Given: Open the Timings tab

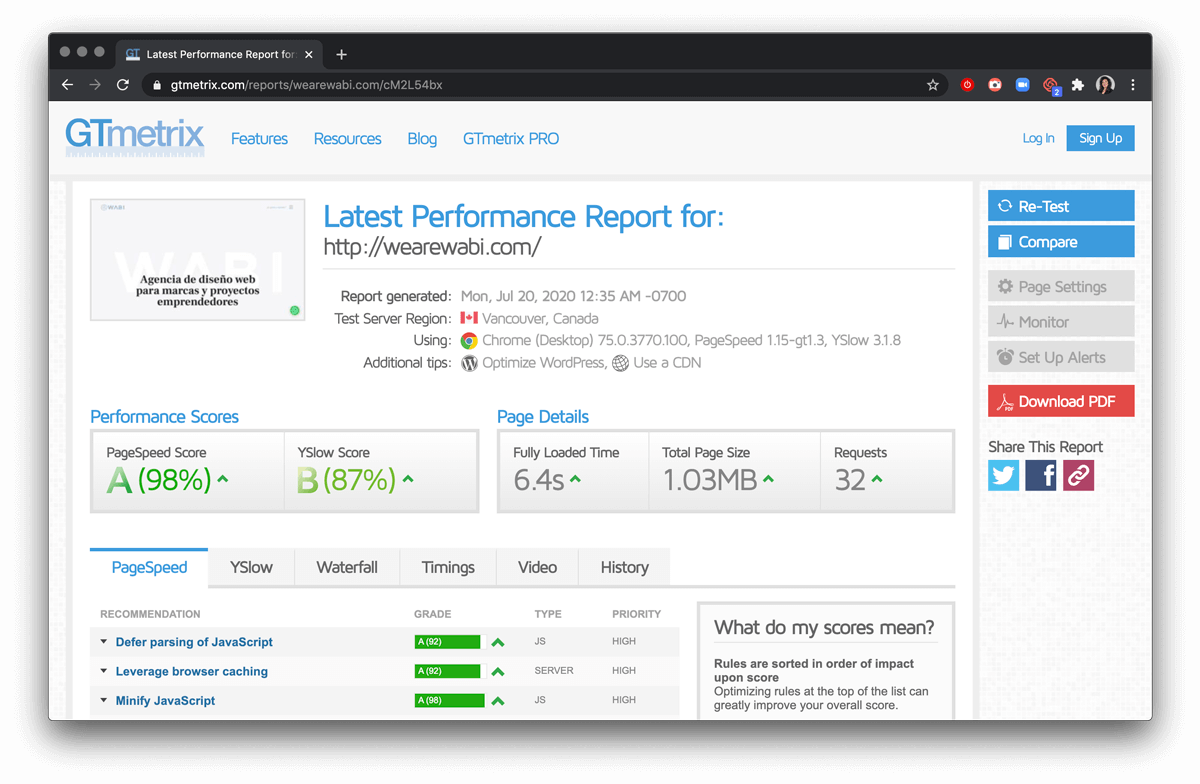Looking at the screenshot, I should 448,567.
